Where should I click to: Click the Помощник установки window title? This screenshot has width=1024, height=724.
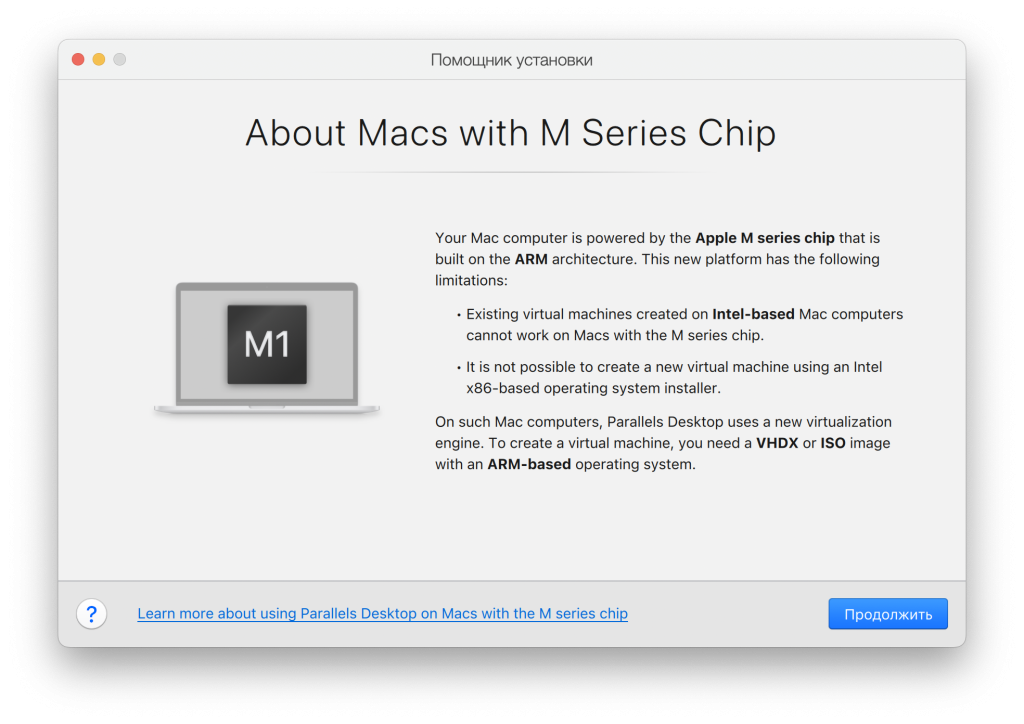(x=511, y=60)
